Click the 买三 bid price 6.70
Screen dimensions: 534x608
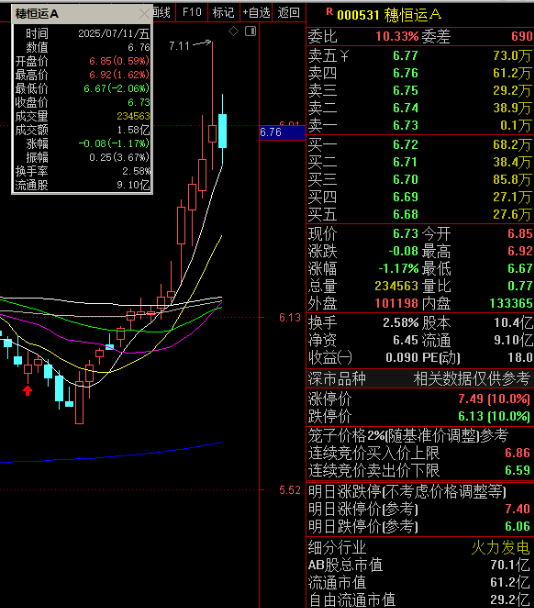pos(405,180)
